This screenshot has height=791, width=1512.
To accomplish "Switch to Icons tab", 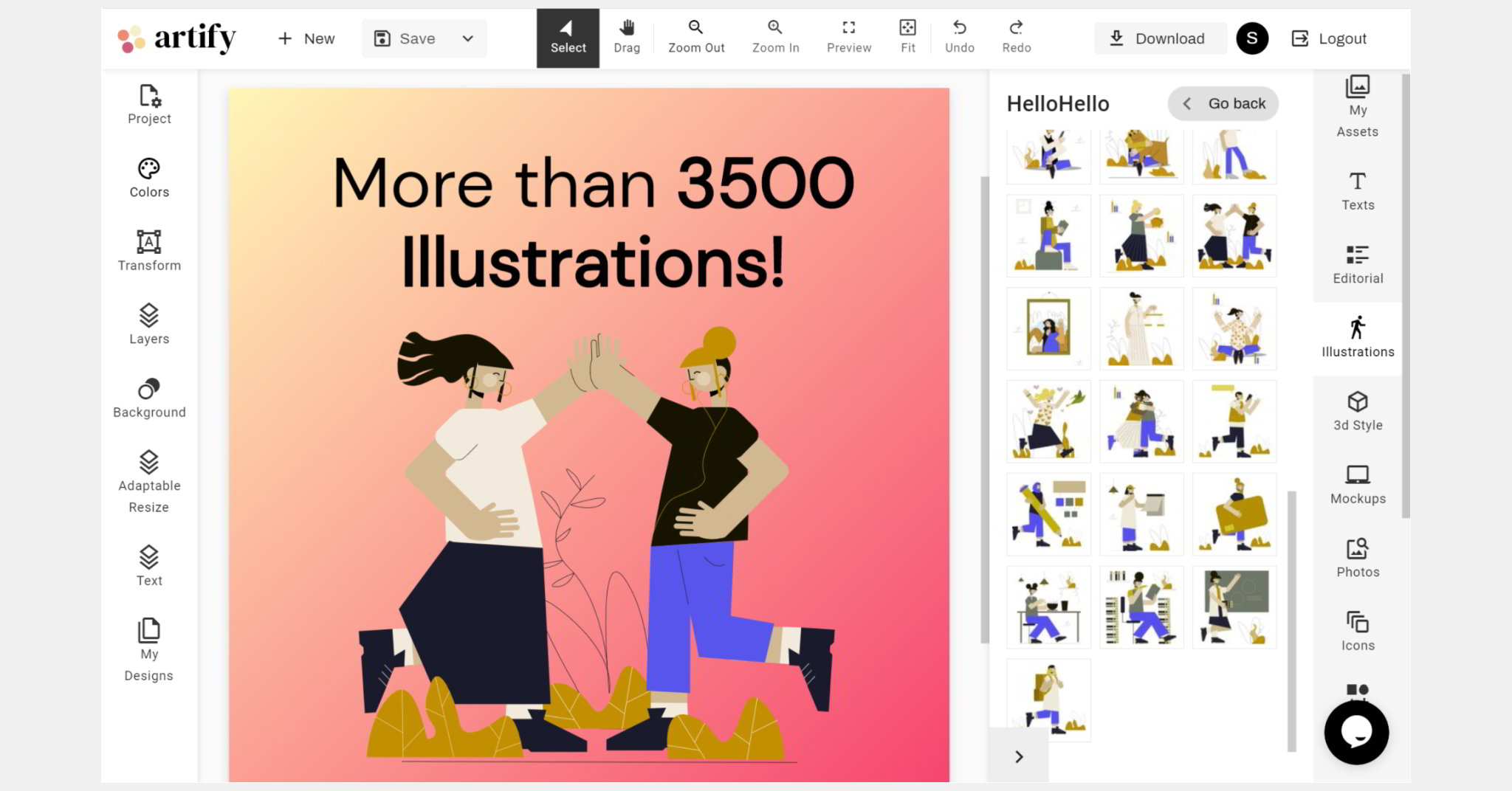I will pos(1358,632).
